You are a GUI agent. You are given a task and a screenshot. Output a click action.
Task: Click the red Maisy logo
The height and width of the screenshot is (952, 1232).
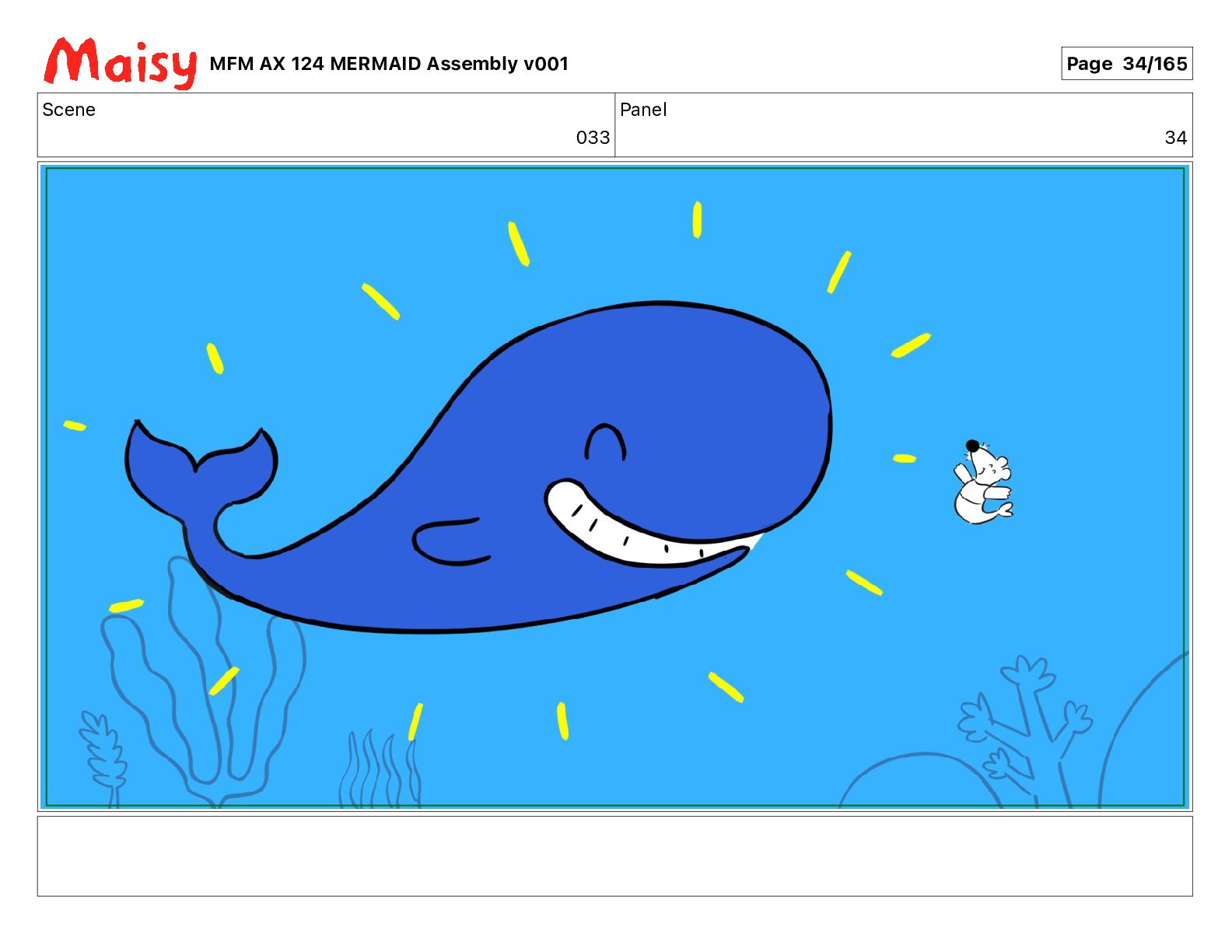point(121,62)
